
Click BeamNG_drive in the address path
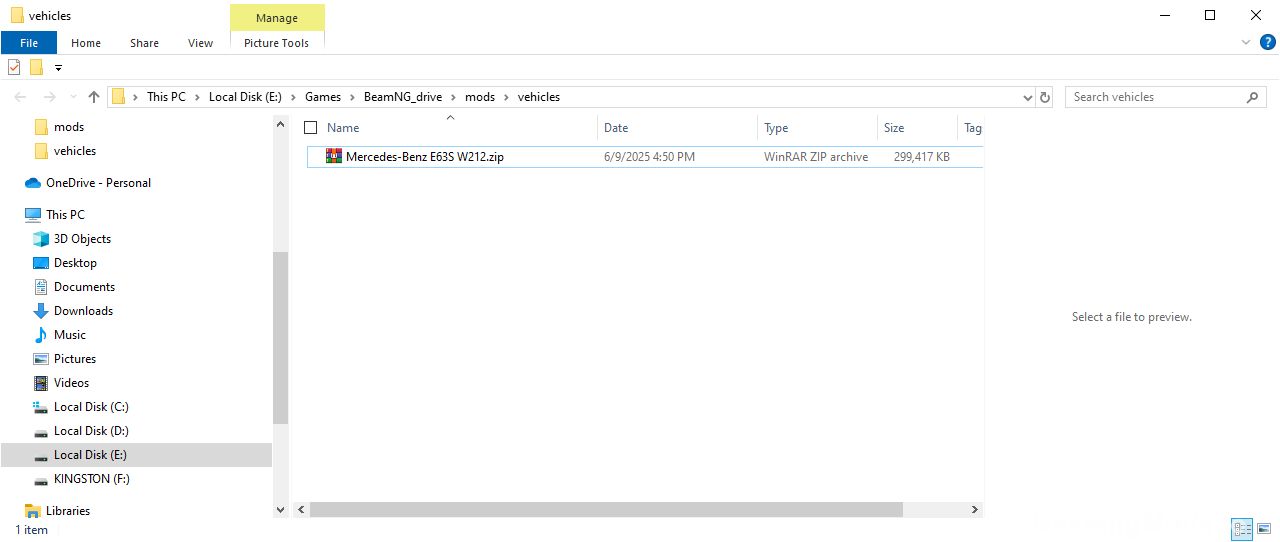(404, 97)
